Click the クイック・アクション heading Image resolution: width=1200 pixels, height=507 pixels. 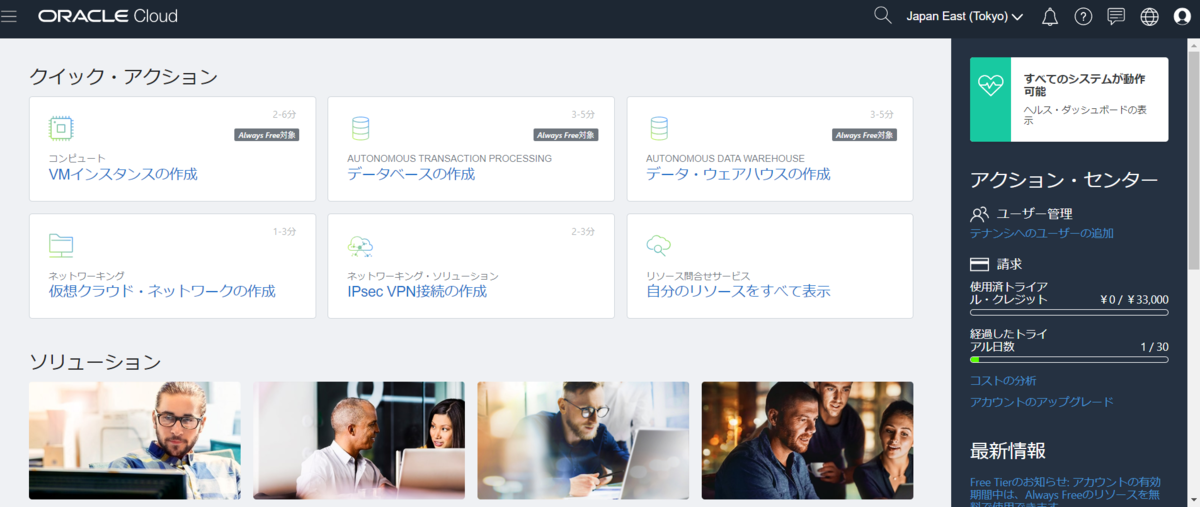click(123, 76)
